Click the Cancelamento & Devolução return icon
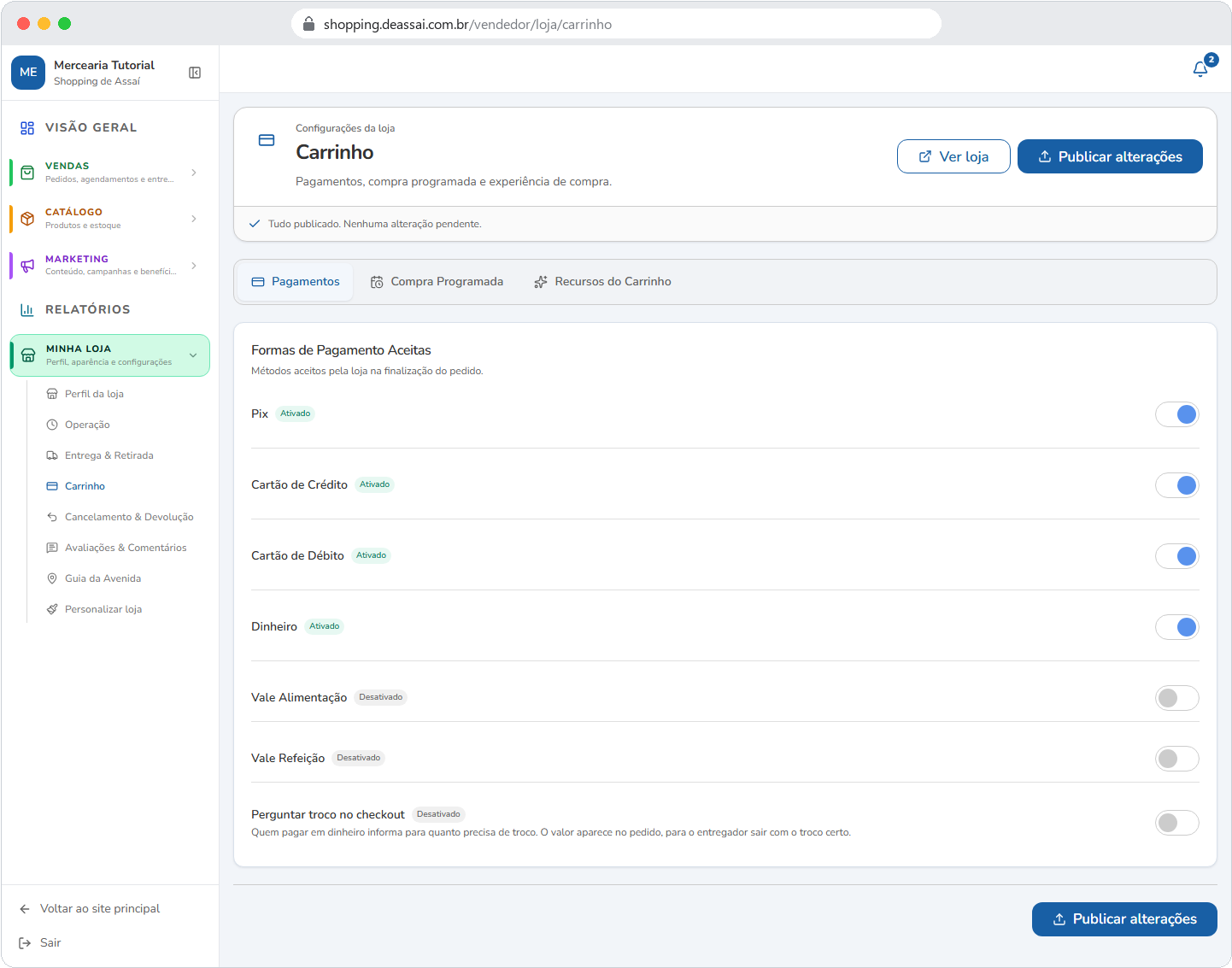This screenshot has height=968, width=1232. [x=52, y=517]
